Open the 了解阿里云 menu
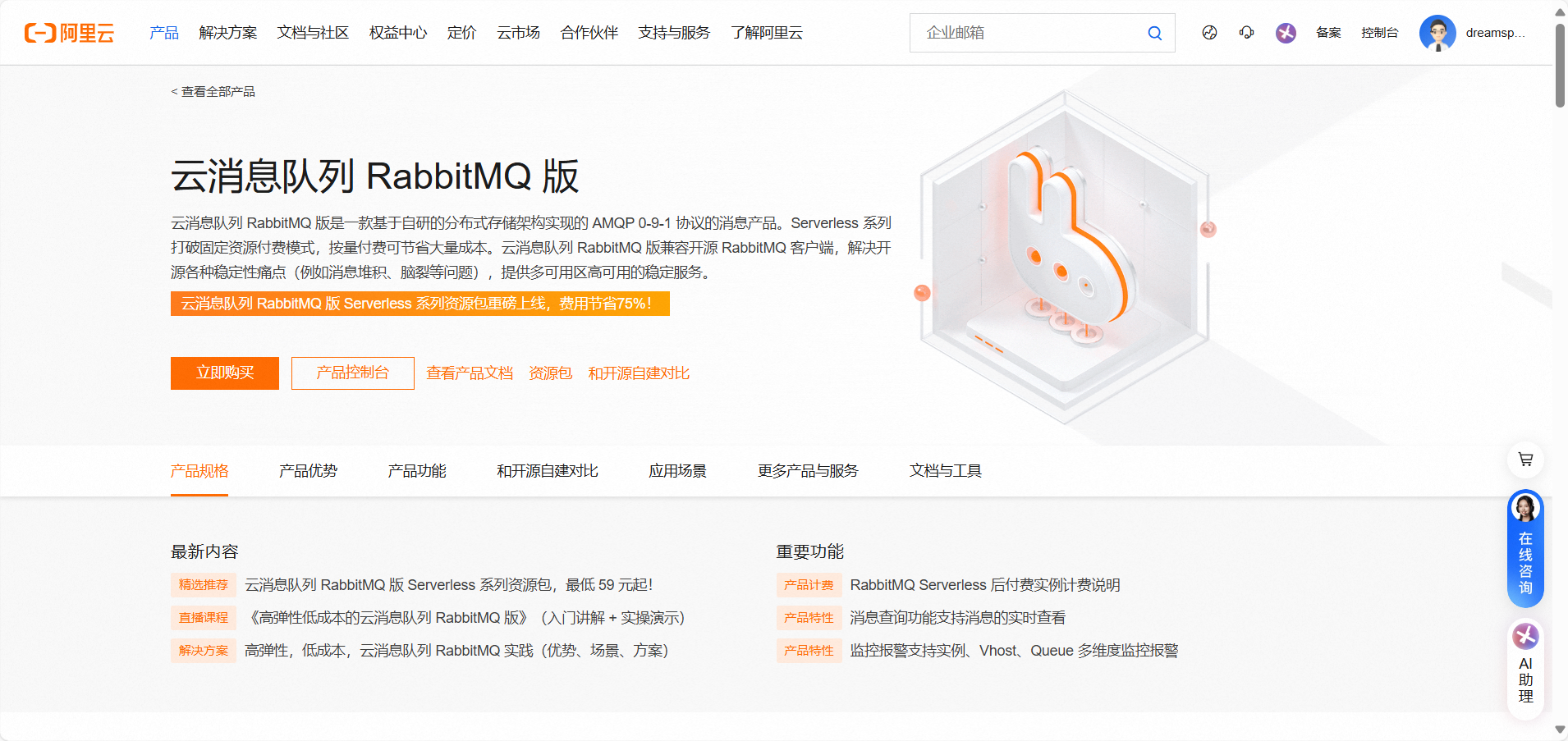 tap(767, 33)
